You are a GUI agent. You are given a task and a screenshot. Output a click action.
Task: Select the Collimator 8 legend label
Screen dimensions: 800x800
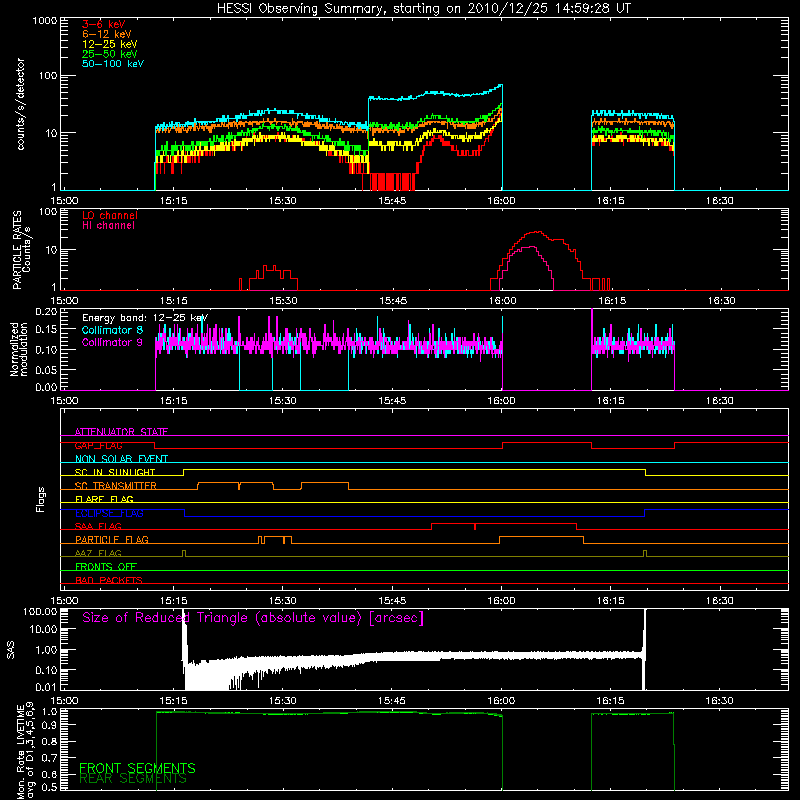coord(112,330)
